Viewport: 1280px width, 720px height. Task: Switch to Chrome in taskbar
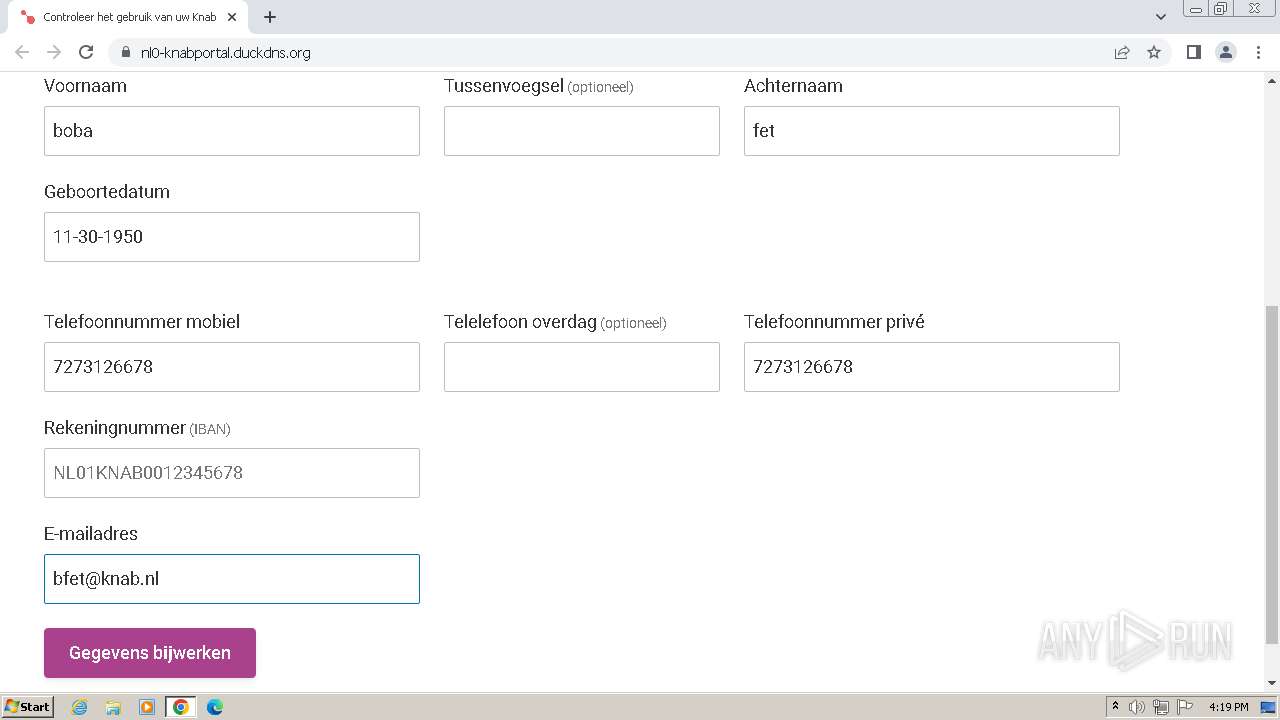coord(181,707)
